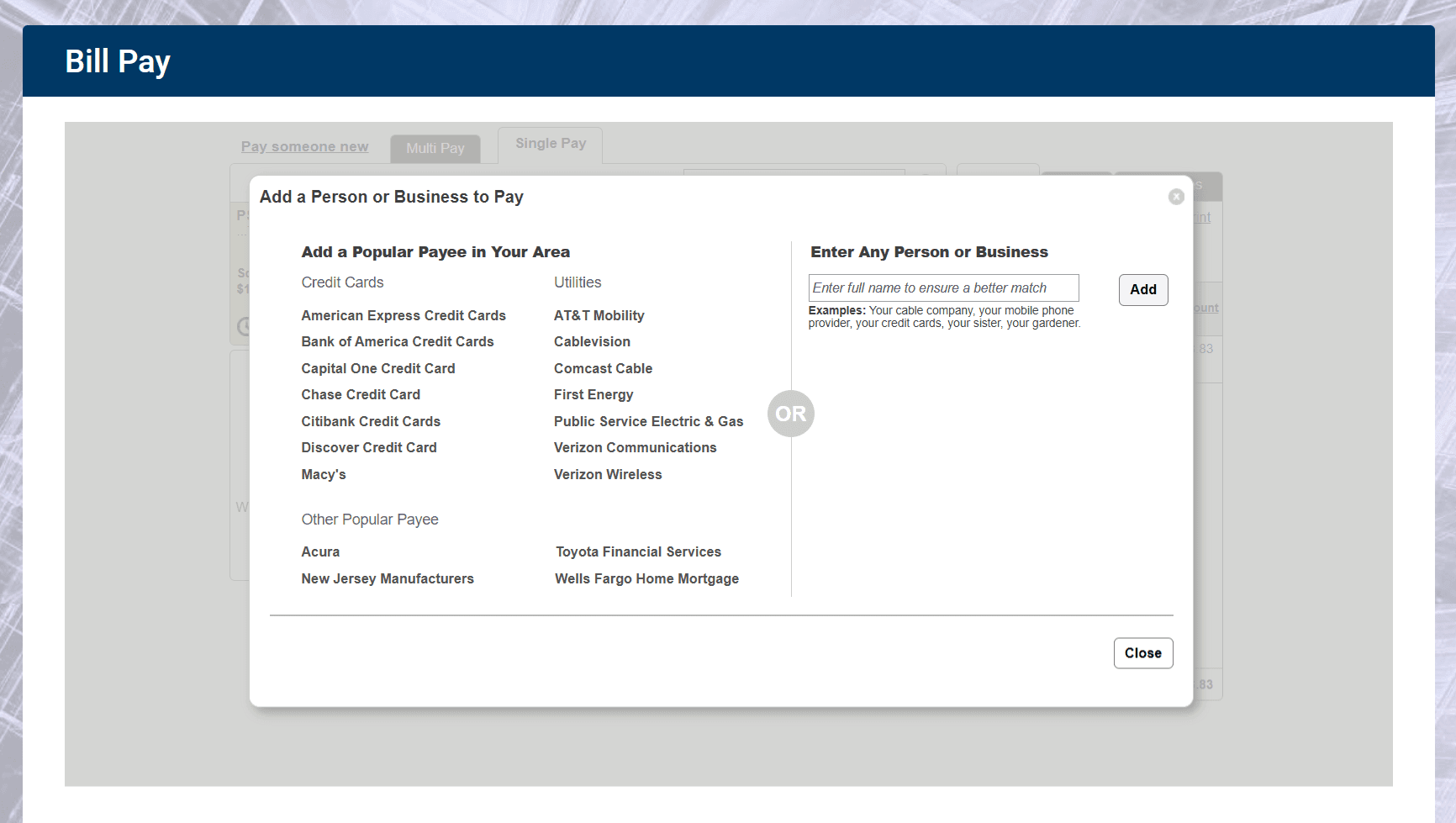1456x823 pixels.
Task: Pick Public Service Electric & Gas
Action: pos(648,422)
